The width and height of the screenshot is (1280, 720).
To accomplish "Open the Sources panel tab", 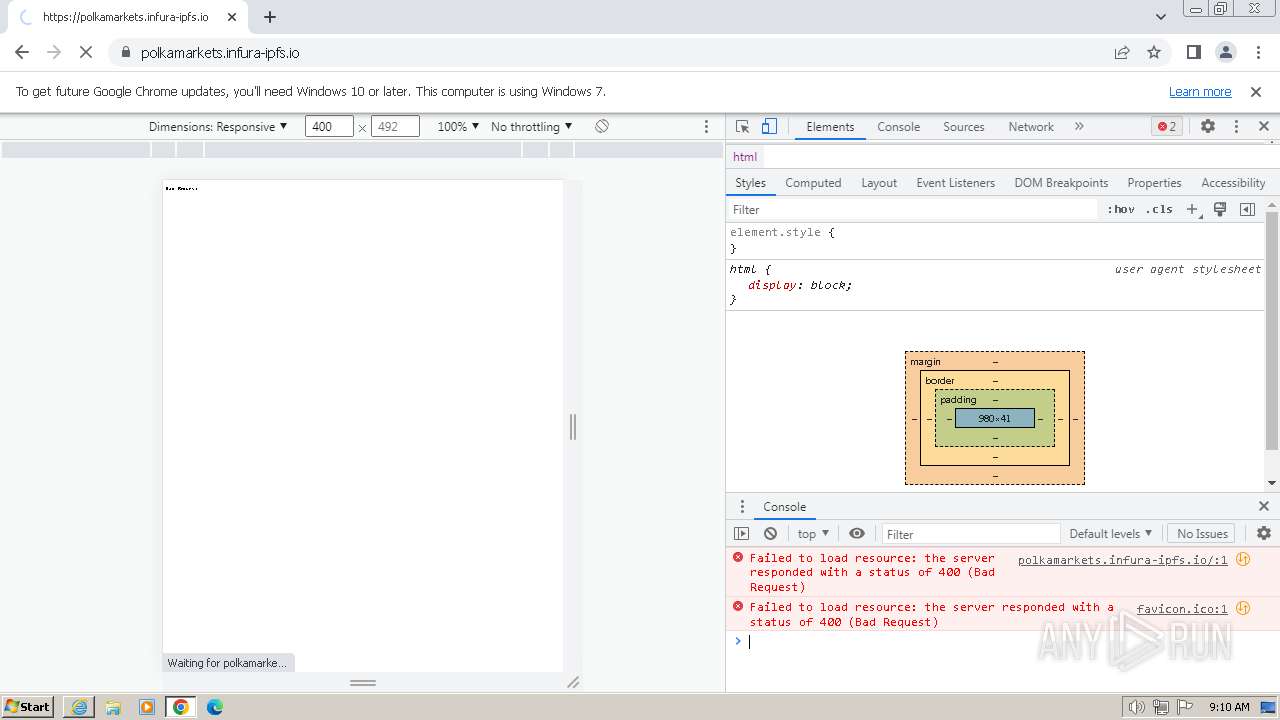I will (x=964, y=127).
